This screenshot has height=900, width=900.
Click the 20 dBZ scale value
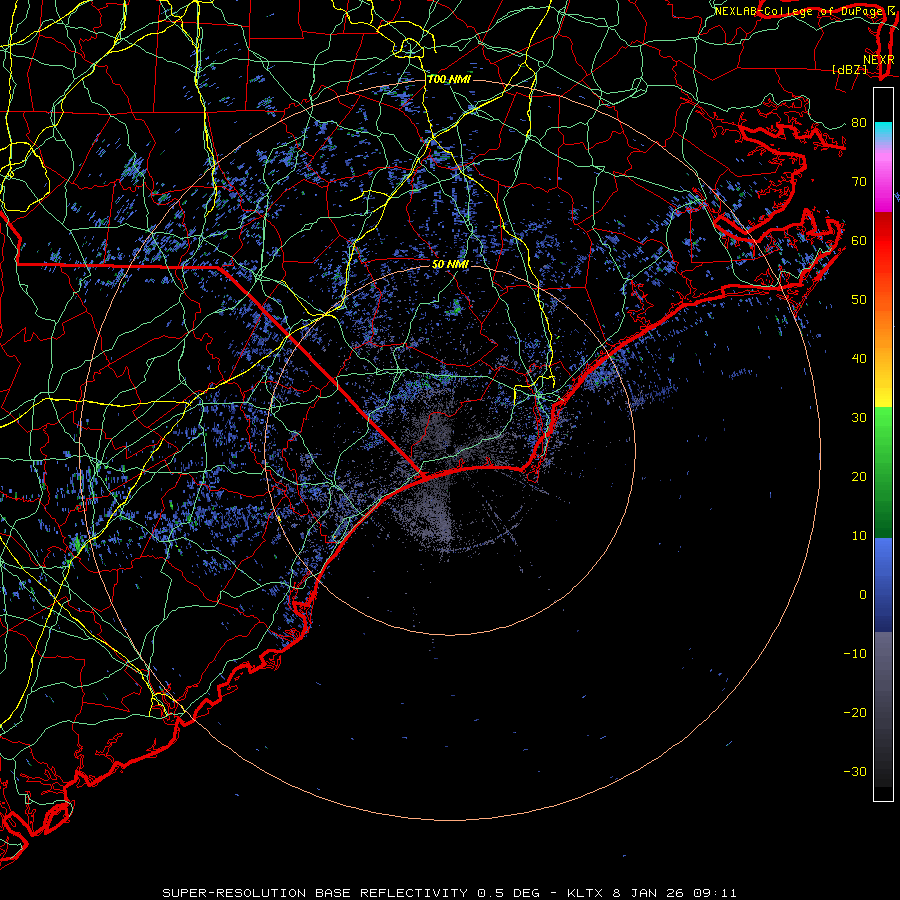pos(859,477)
